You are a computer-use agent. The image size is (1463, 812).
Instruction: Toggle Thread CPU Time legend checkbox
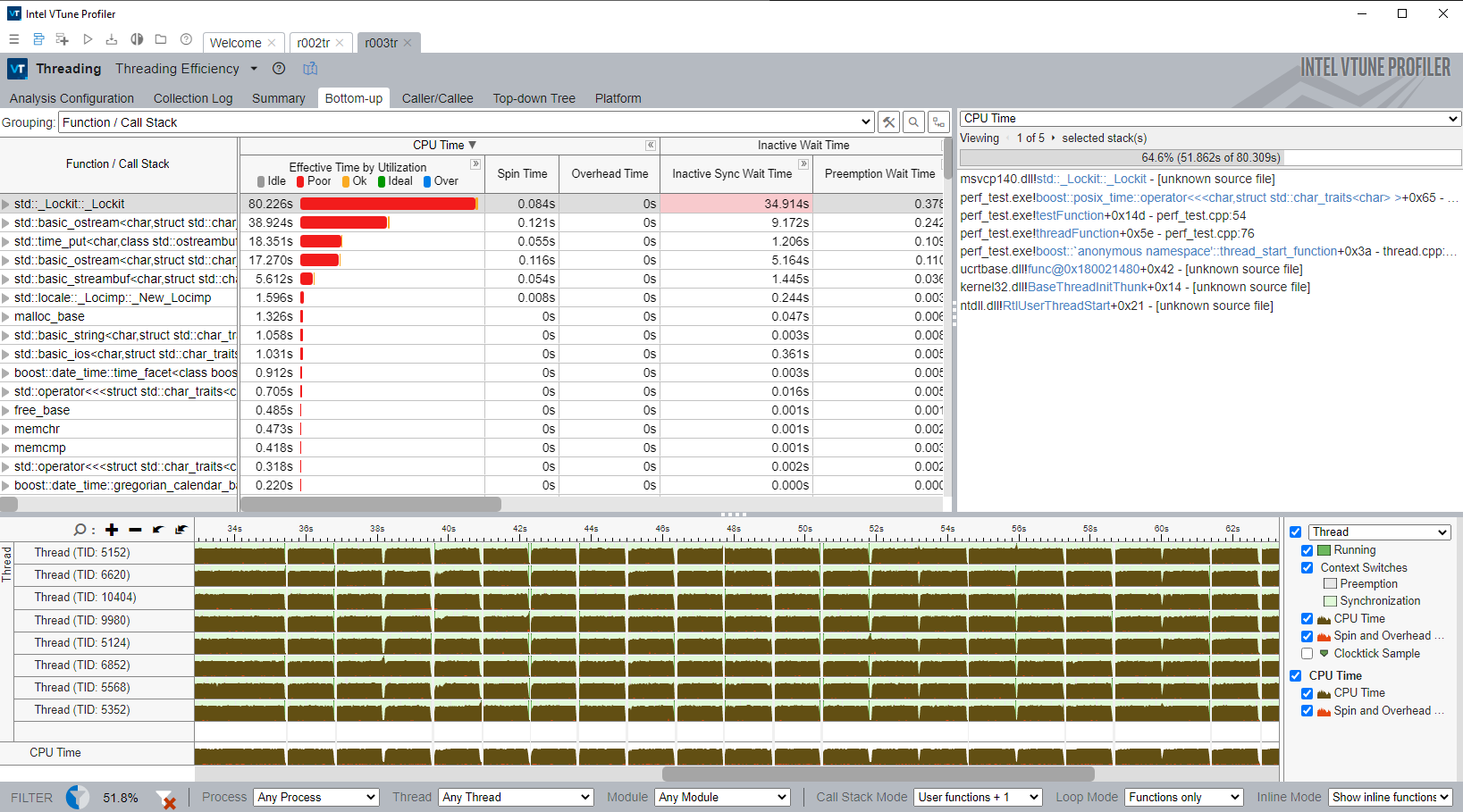pos(1307,618)
